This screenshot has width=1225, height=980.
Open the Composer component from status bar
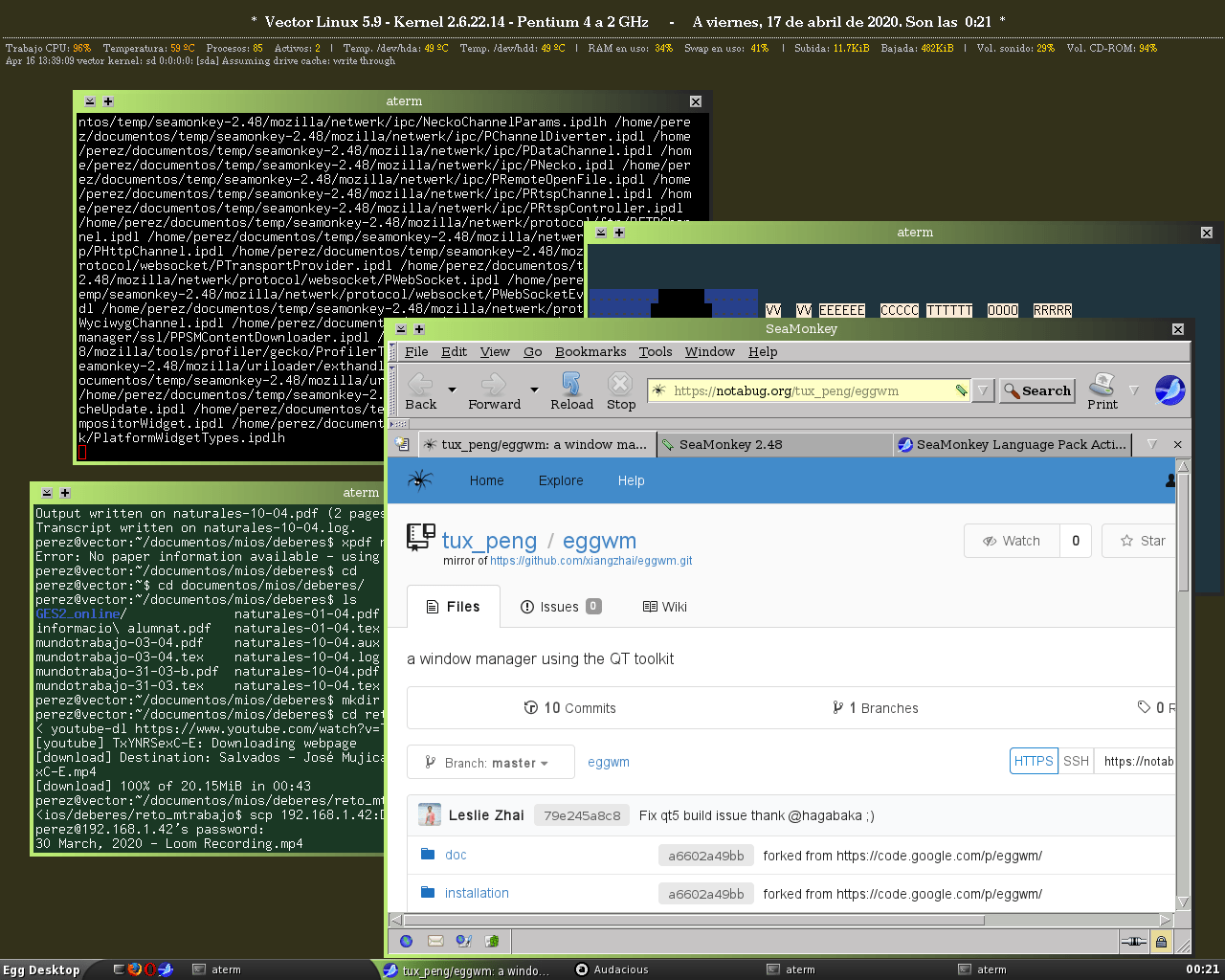point(464,942)
